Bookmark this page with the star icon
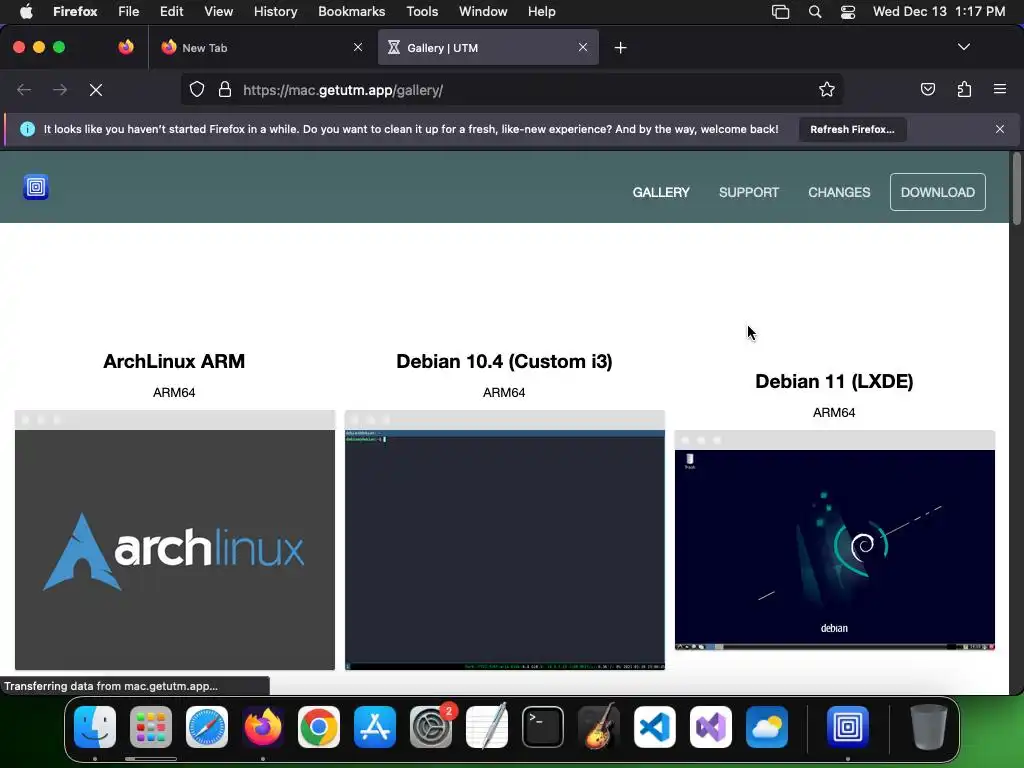Screen dimensions: 1024x768 coord(827,89)
